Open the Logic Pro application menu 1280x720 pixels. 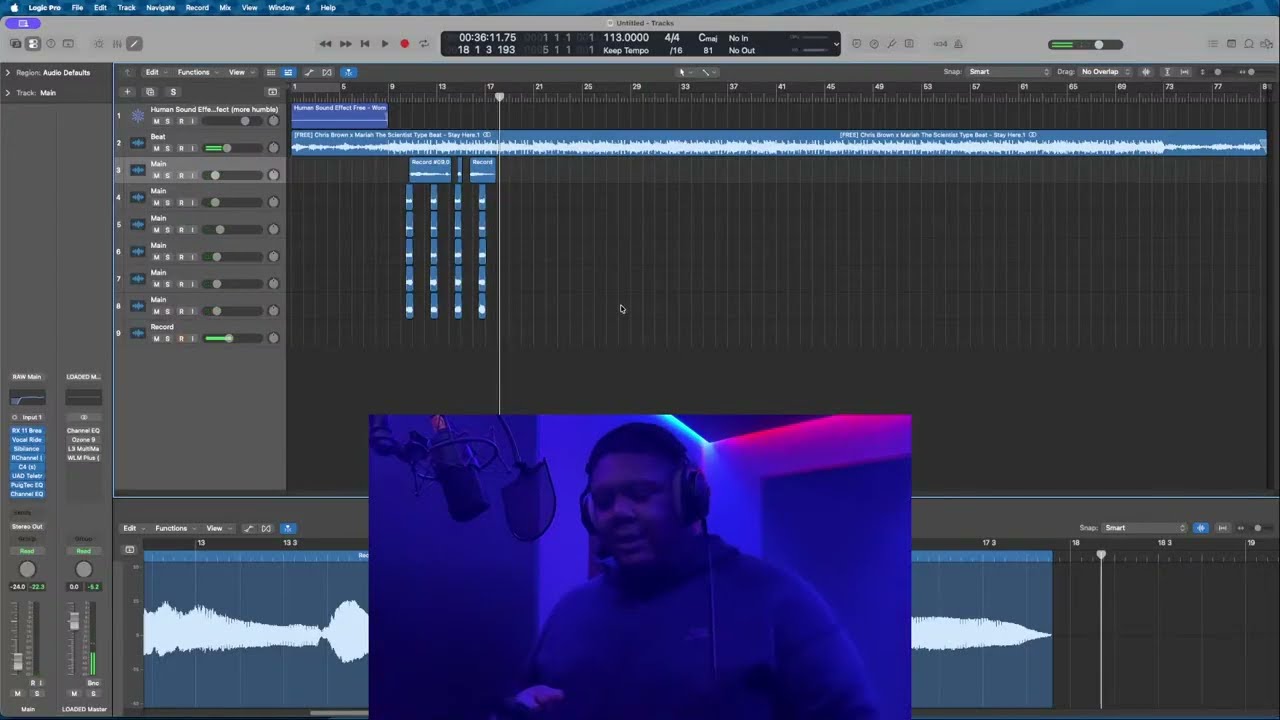pyautogui.click(x=44, y=7)
